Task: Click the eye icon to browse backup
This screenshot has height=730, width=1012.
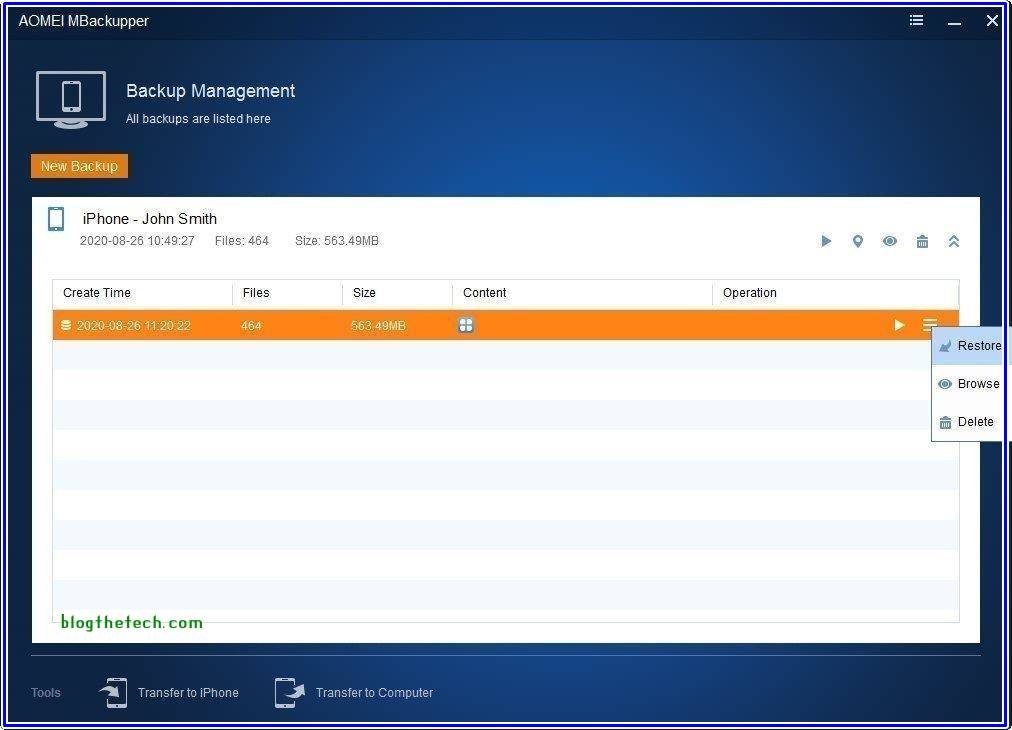Action: (x=889, y=241)
